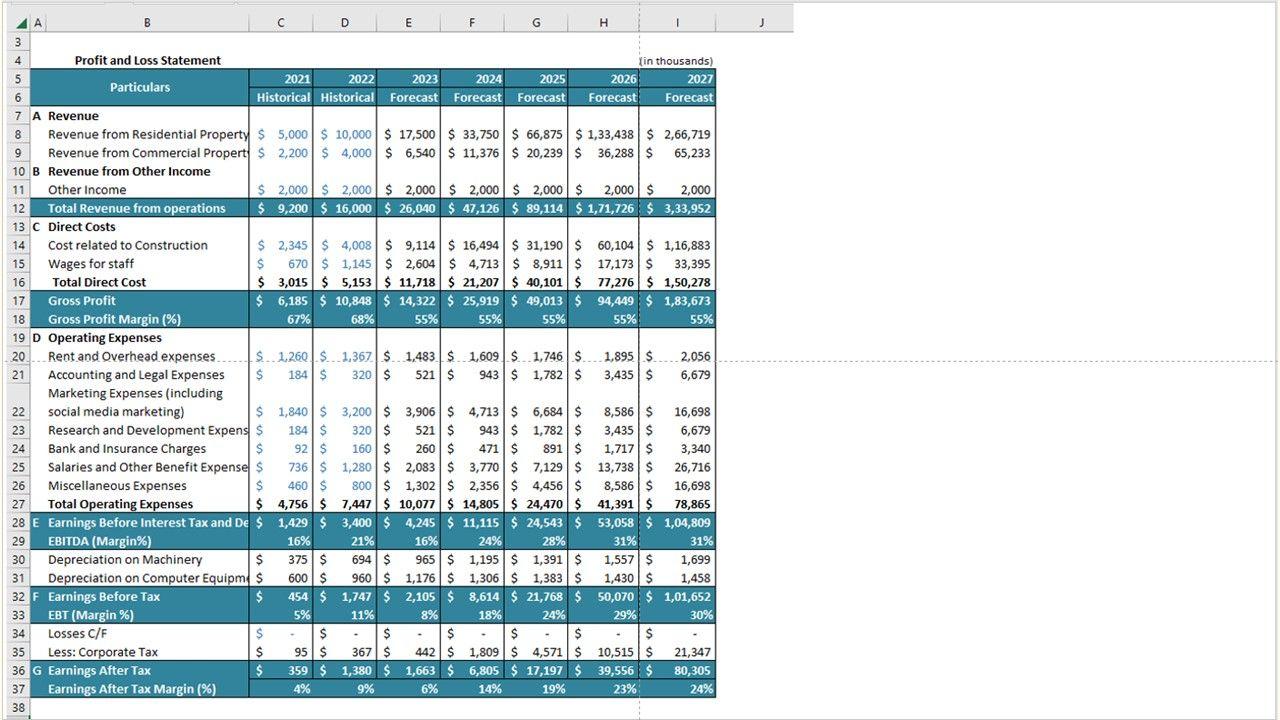Select the Gross Profit label cell
Screen dimensions: 1280x720
click(x=82, y=301)
